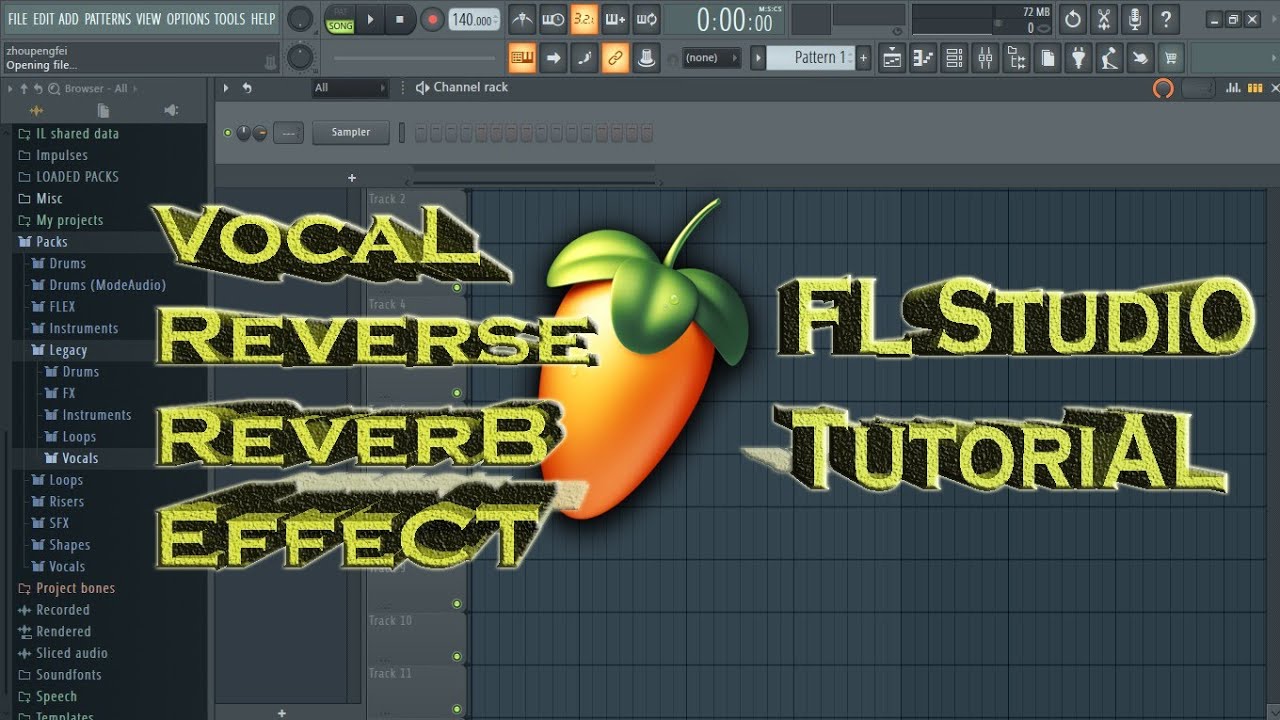
Task: Open the shopping cart content library
Action: (1170, 58)
